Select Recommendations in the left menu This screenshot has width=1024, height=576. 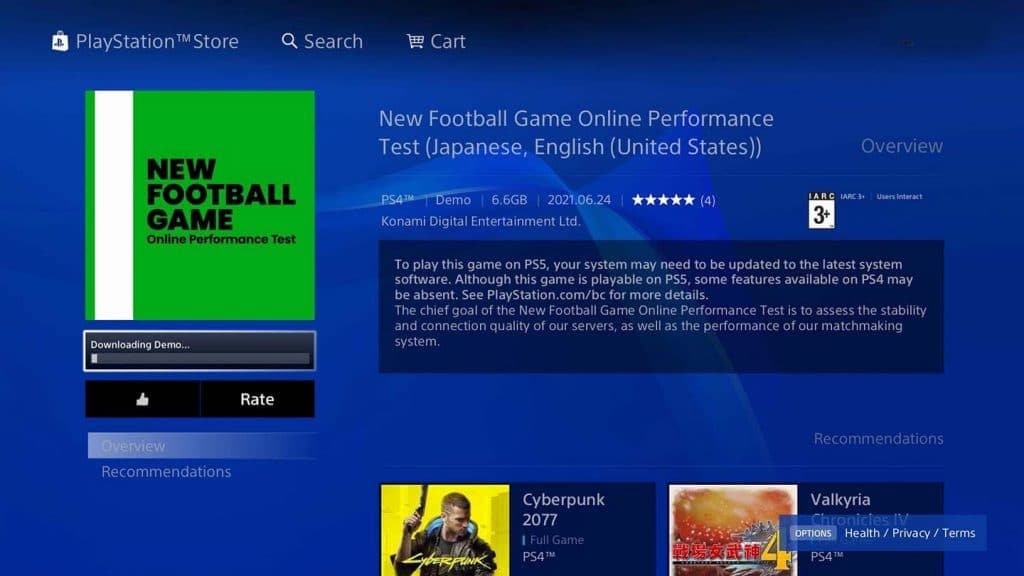tap(166, 472)
